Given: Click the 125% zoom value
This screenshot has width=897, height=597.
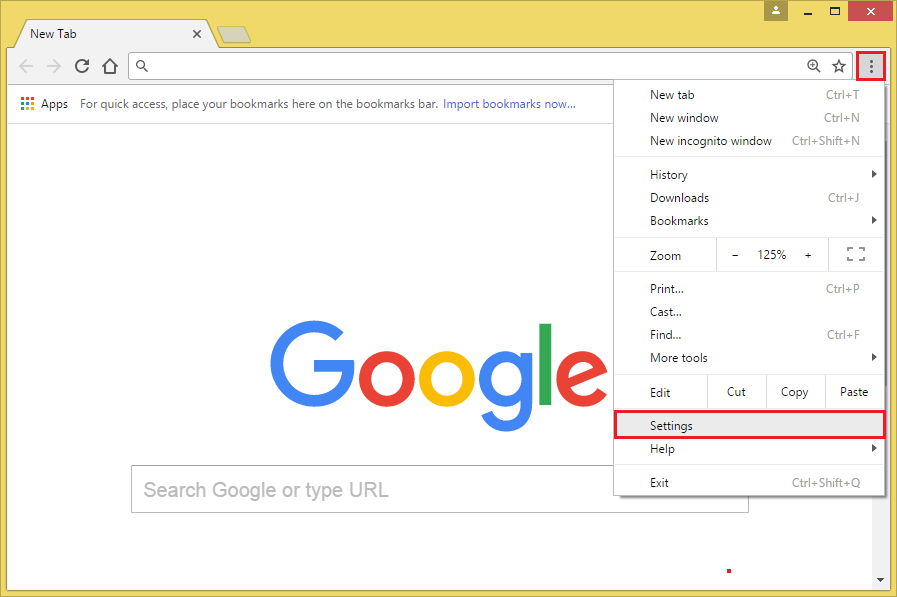Looking at the screenshot, I should pyautogui.click(x=772, y=254).
